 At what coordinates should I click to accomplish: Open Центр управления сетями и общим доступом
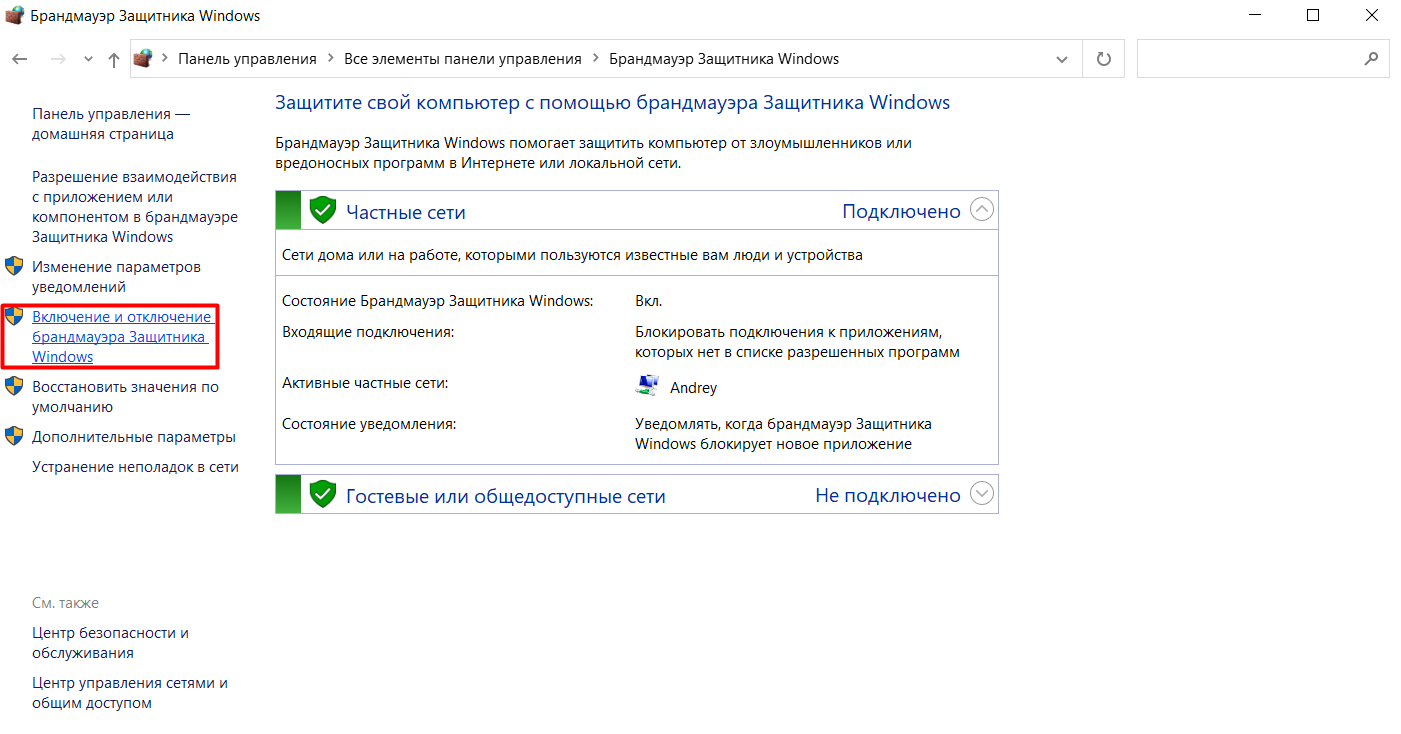point(130,693)
